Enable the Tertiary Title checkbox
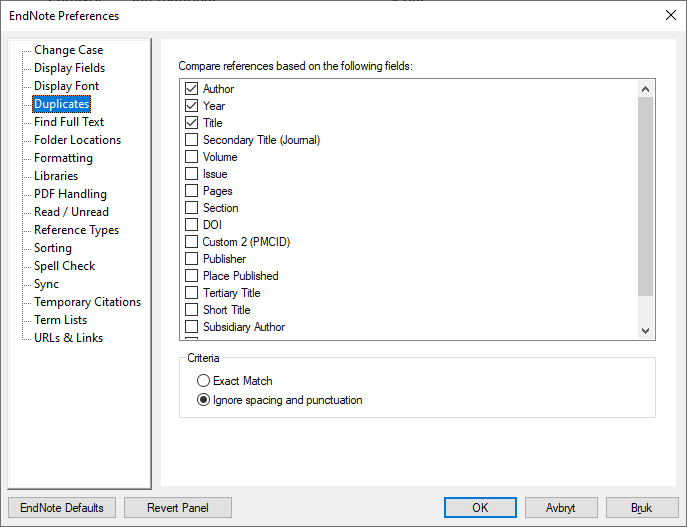Screen dimensions: 687x527 click(191, 293)
